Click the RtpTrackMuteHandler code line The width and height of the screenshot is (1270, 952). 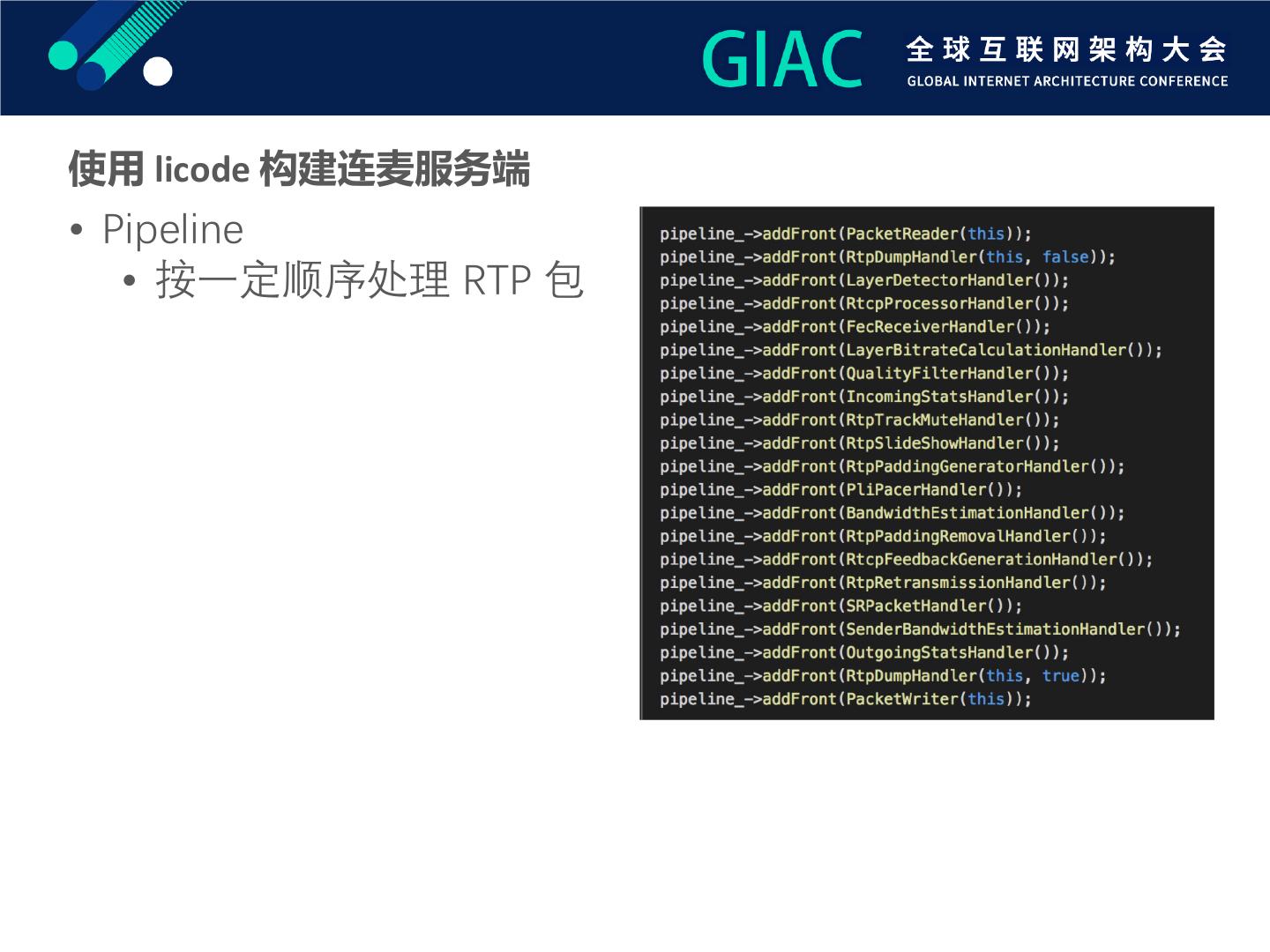tap(860, 420)
